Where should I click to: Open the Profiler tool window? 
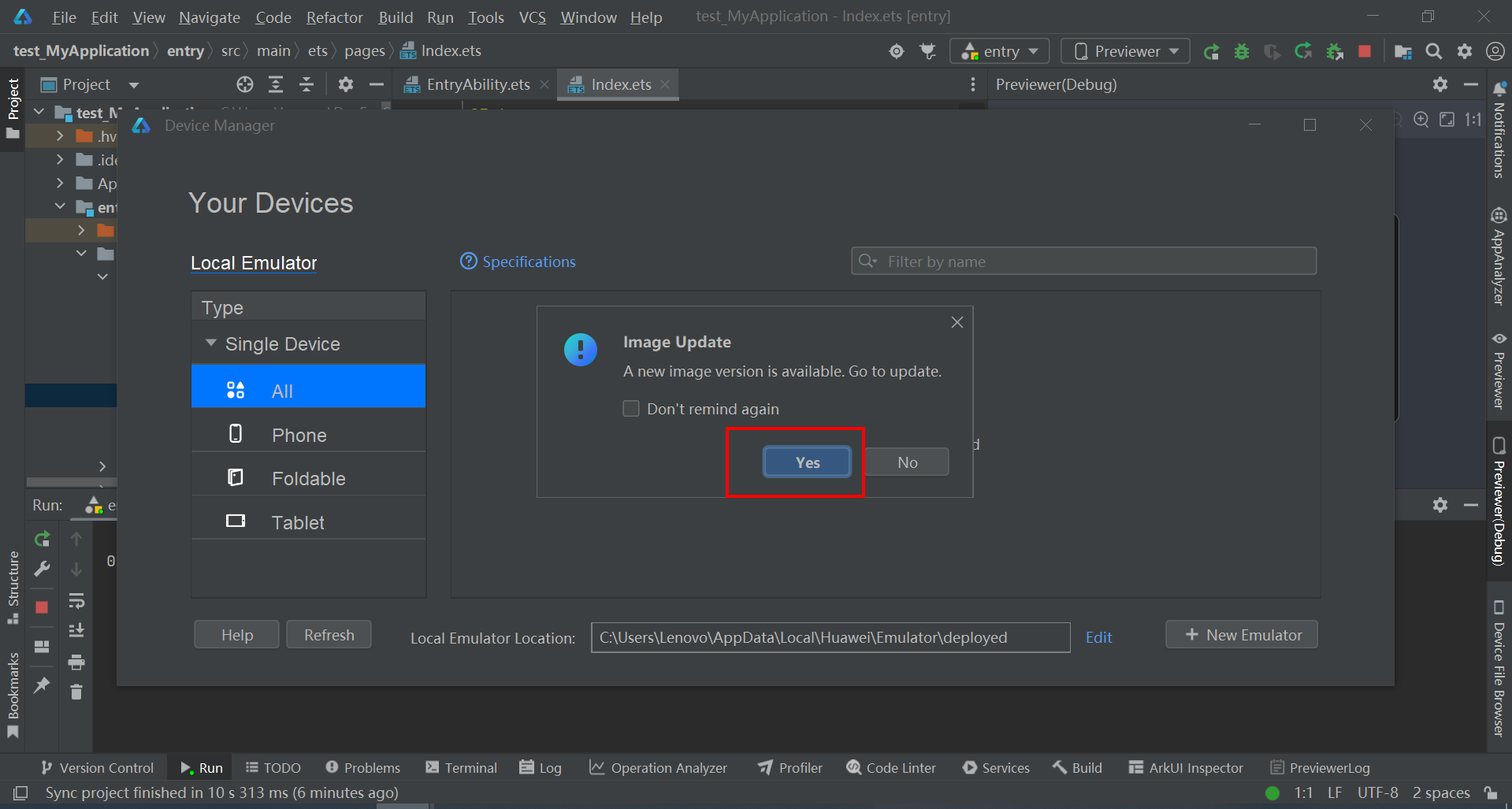(x=790, y=768)
